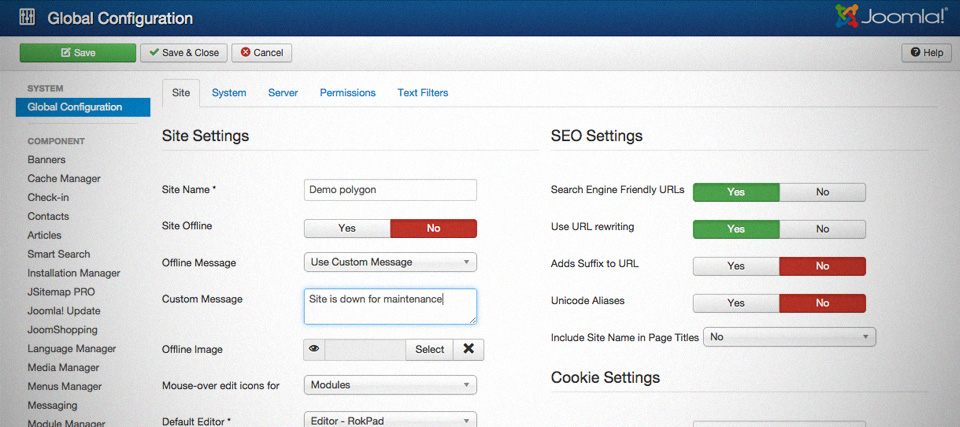Open Joomla! Update in sidebar
The width and height of the screenshot is (960, 427).
(x=64, y=311)
